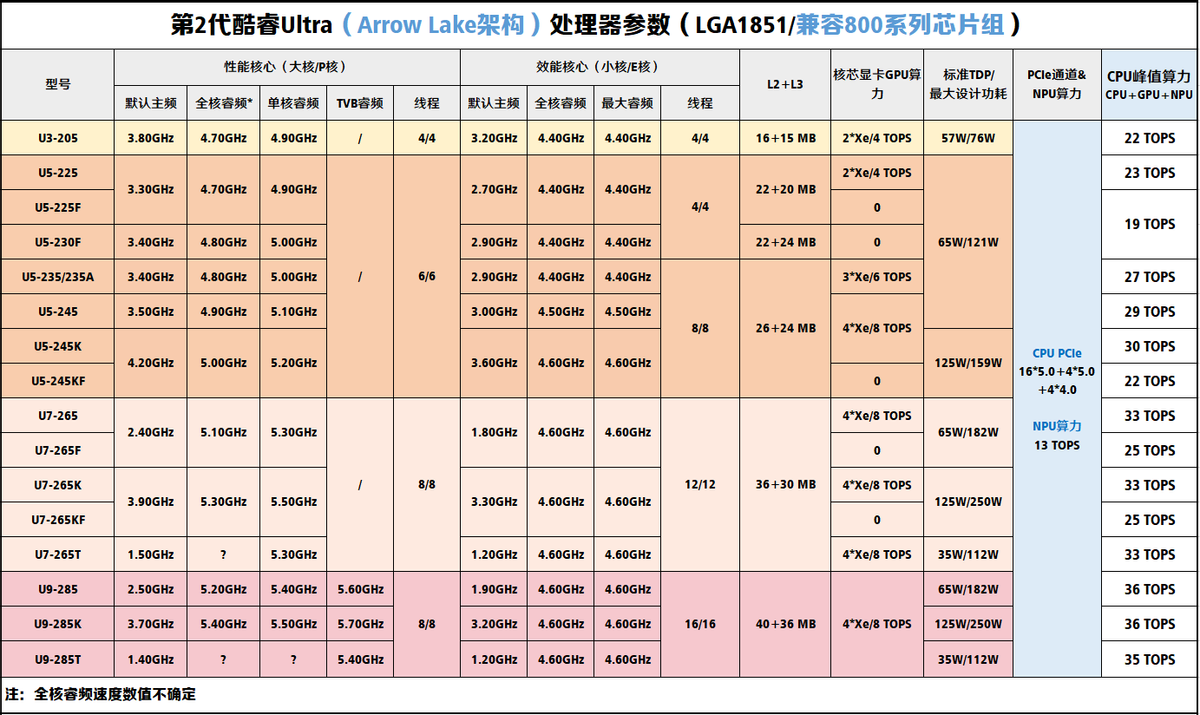Click the 核芯显卡GPU算力 column header
The height and width of the screenshot is (715, 1200).
(x=876, y=85)
